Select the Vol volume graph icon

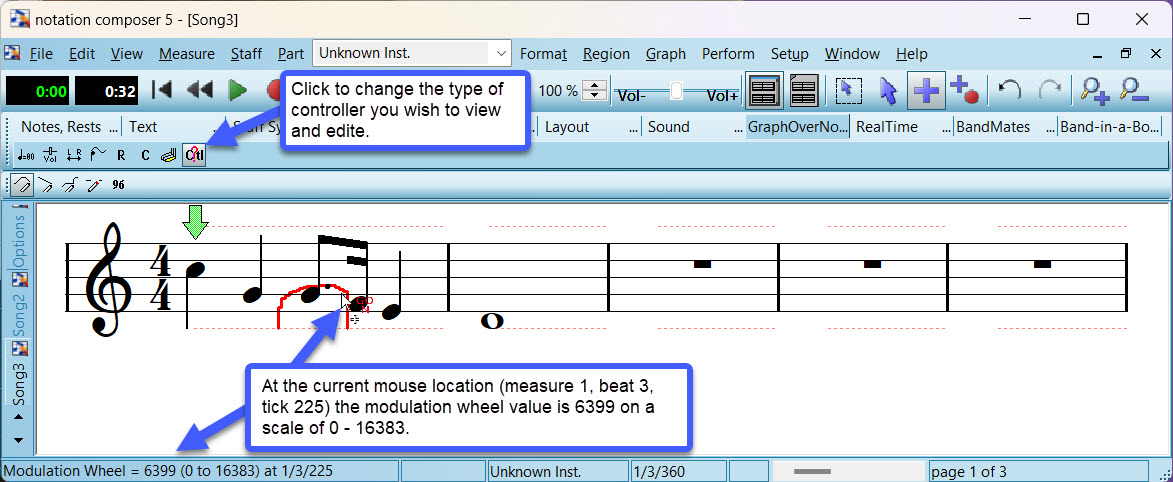click(50, 155)
